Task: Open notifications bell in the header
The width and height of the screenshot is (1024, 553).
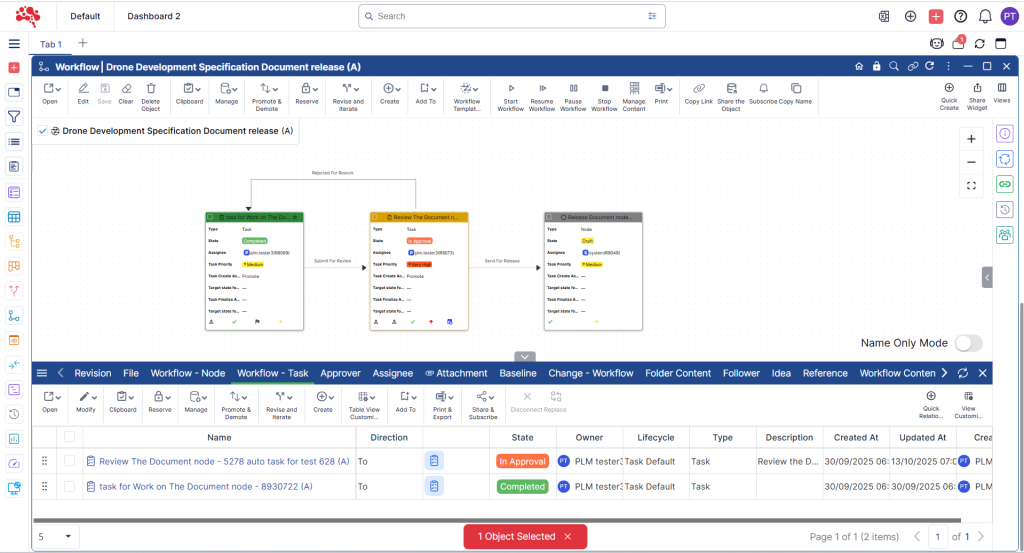Action: tap(985, 16)
